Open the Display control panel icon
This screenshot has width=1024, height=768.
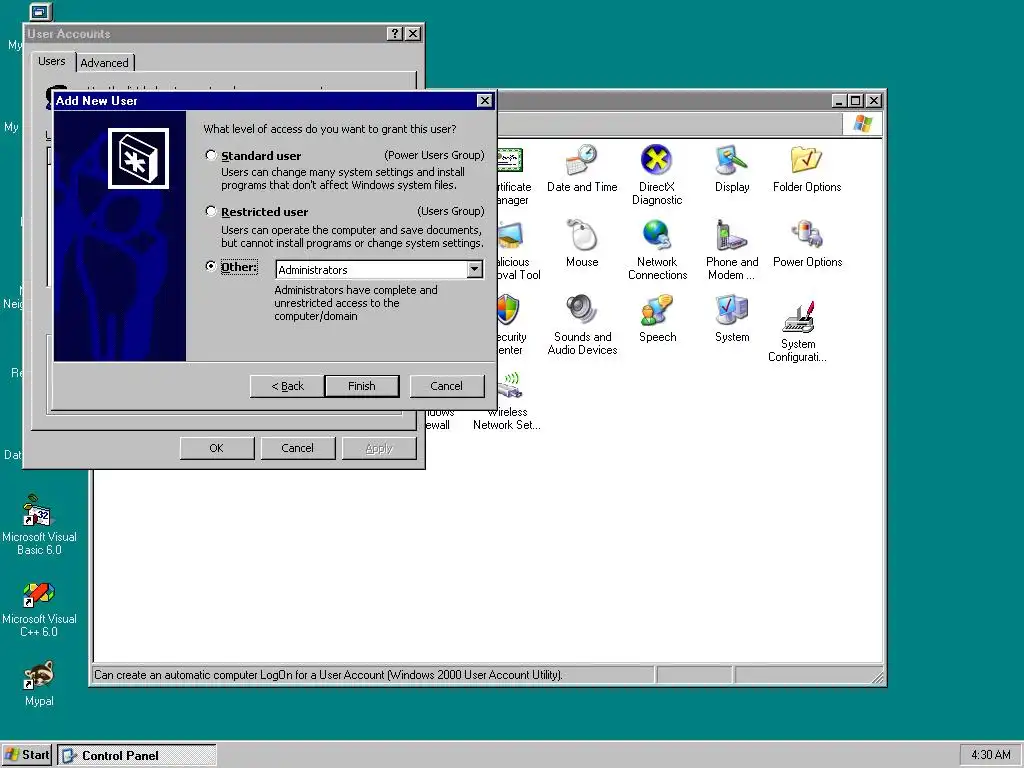731,168
